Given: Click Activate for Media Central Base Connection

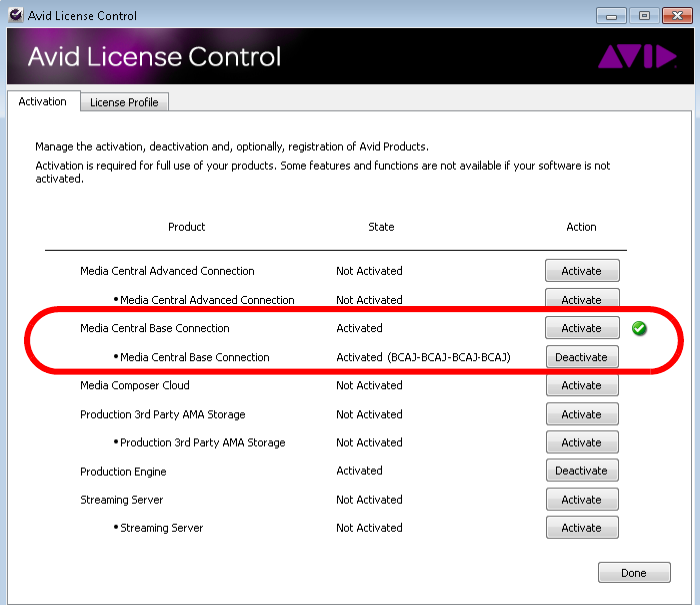Looking at the screenshot, I should [x=581, y=328].
